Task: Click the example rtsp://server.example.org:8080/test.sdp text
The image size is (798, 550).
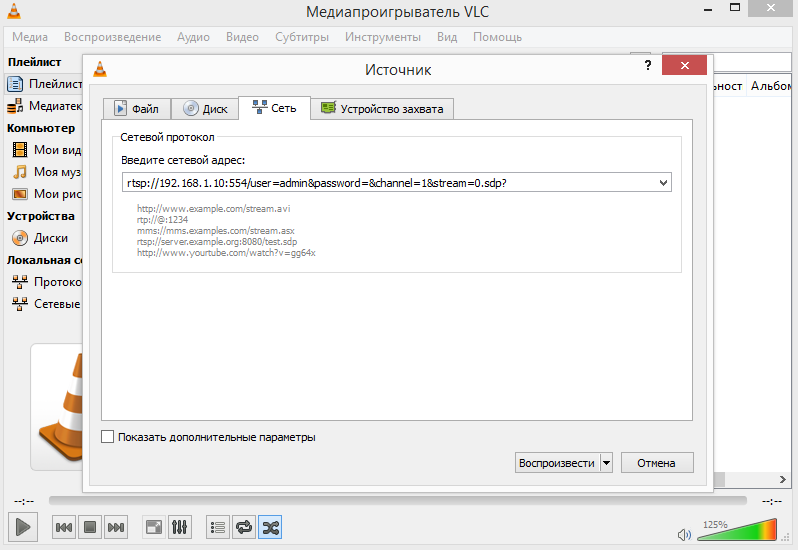Action: pyautogui.click(x=217, y=242)
